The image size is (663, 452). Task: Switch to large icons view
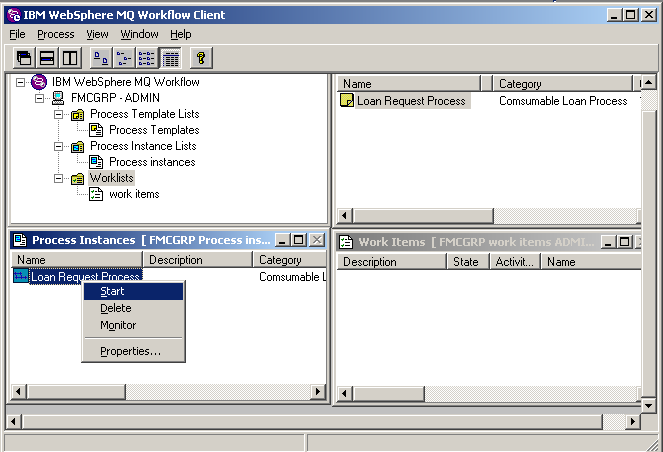click(101, 58)
